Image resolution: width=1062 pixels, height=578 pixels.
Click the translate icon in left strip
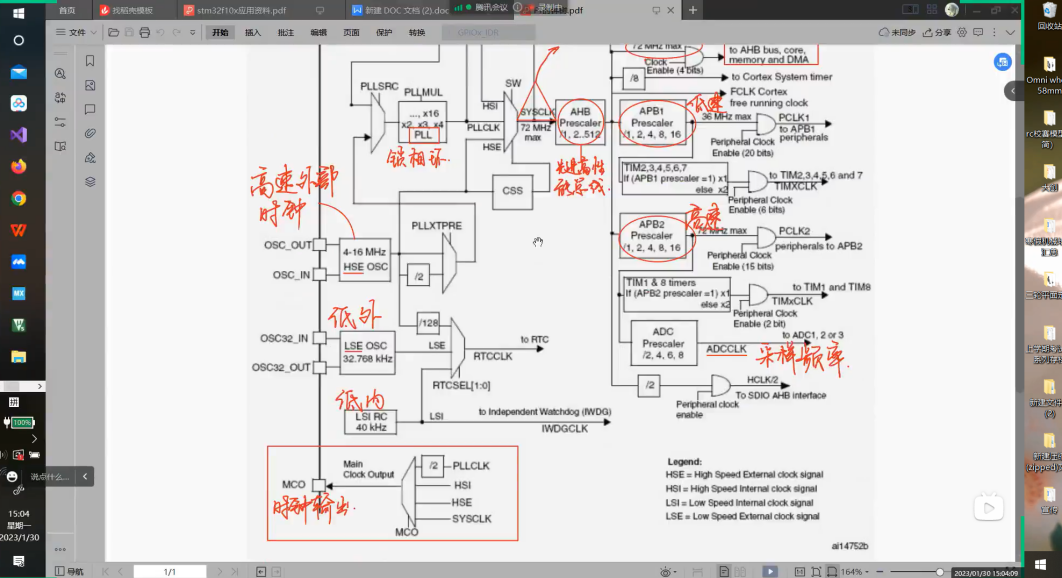pos(61,98)
